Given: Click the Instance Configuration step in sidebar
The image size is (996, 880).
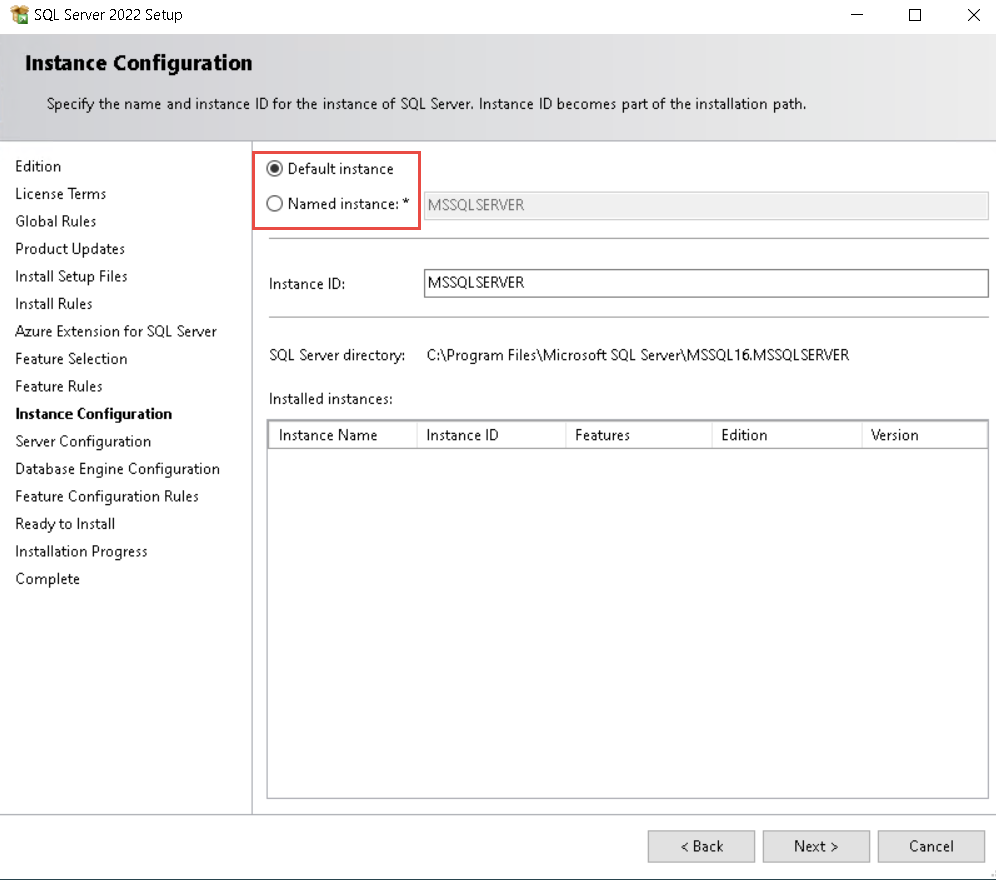Looking at the screenshot, I should (93, 414).
